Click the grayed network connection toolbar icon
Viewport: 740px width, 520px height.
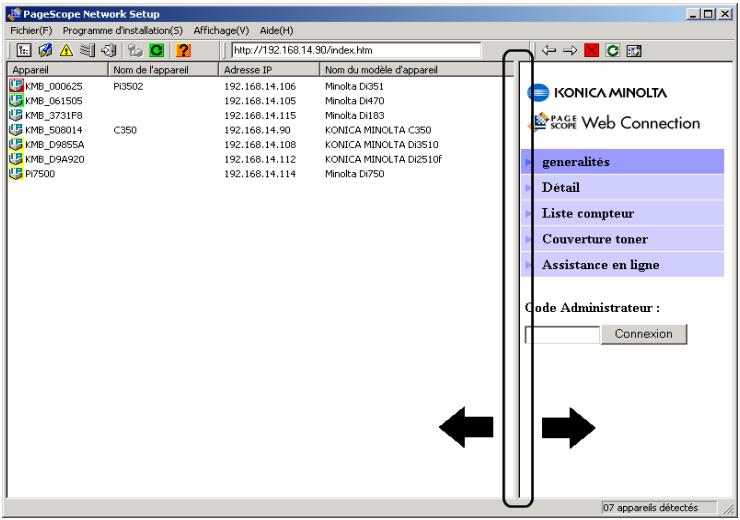[135, 50]
